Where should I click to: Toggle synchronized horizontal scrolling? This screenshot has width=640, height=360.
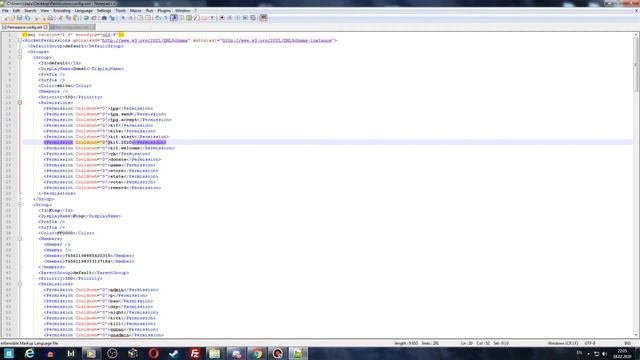pyautogui.click(x=148, y=18)
